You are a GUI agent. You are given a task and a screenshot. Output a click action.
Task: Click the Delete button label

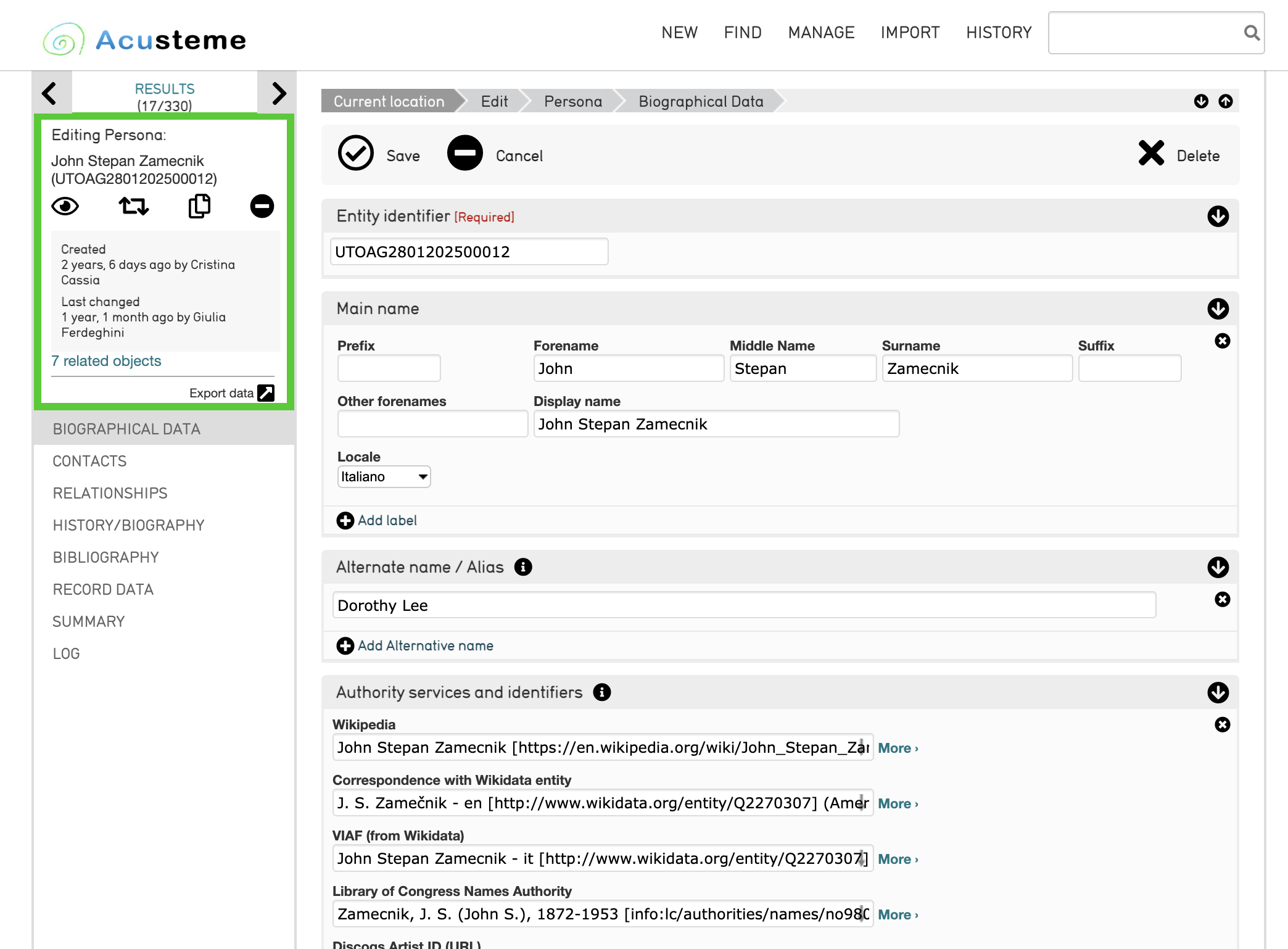[1199, 156]
